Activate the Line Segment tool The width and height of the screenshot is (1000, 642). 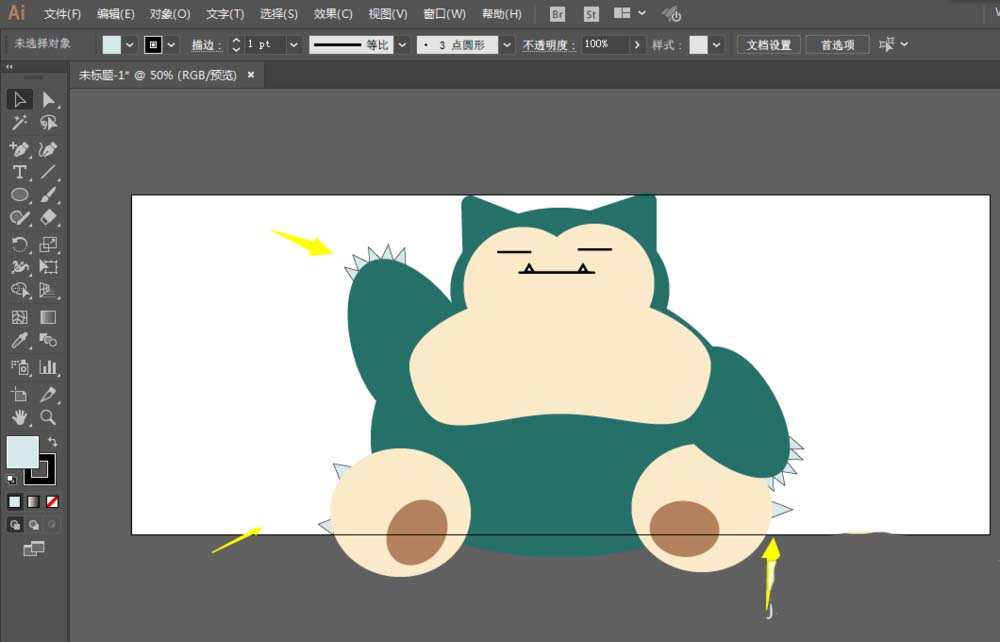(x=48, y=172)
